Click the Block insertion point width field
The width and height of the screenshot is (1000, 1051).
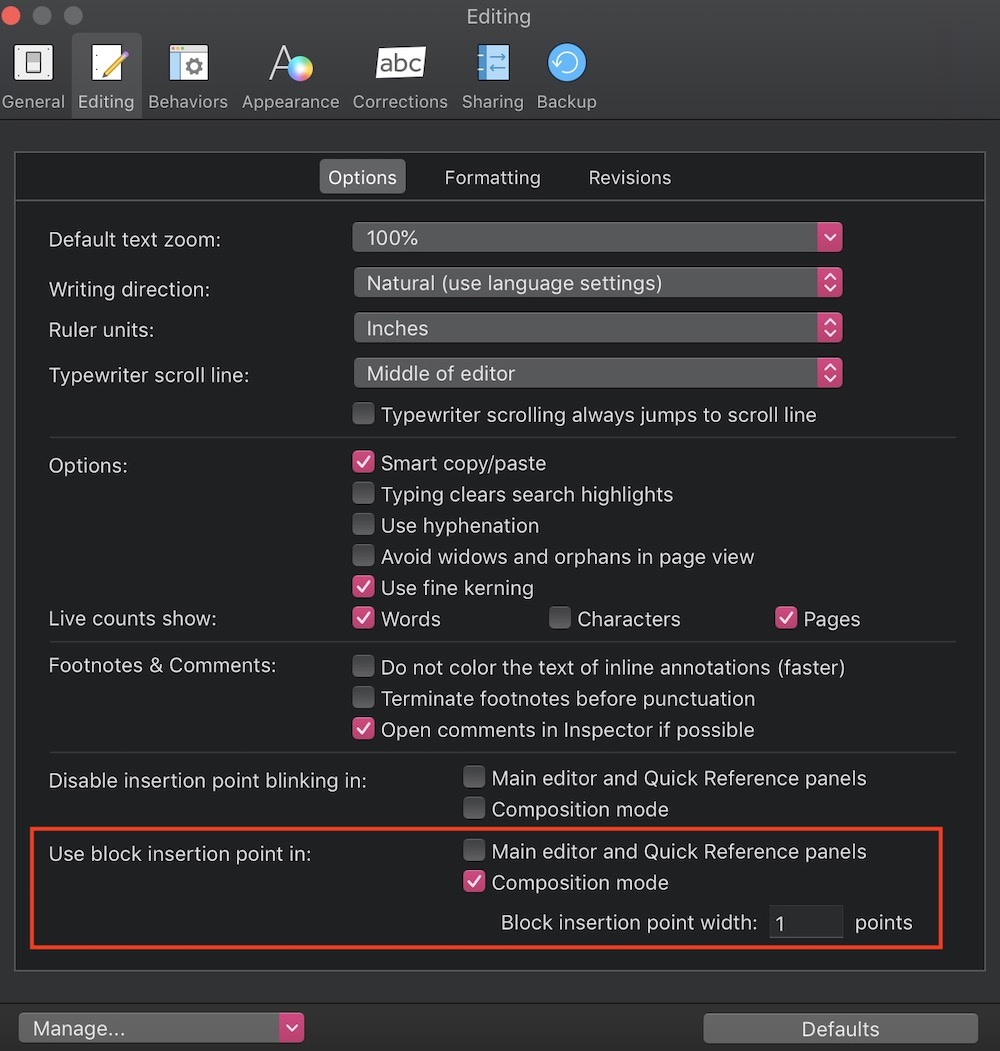pos(806,922)
